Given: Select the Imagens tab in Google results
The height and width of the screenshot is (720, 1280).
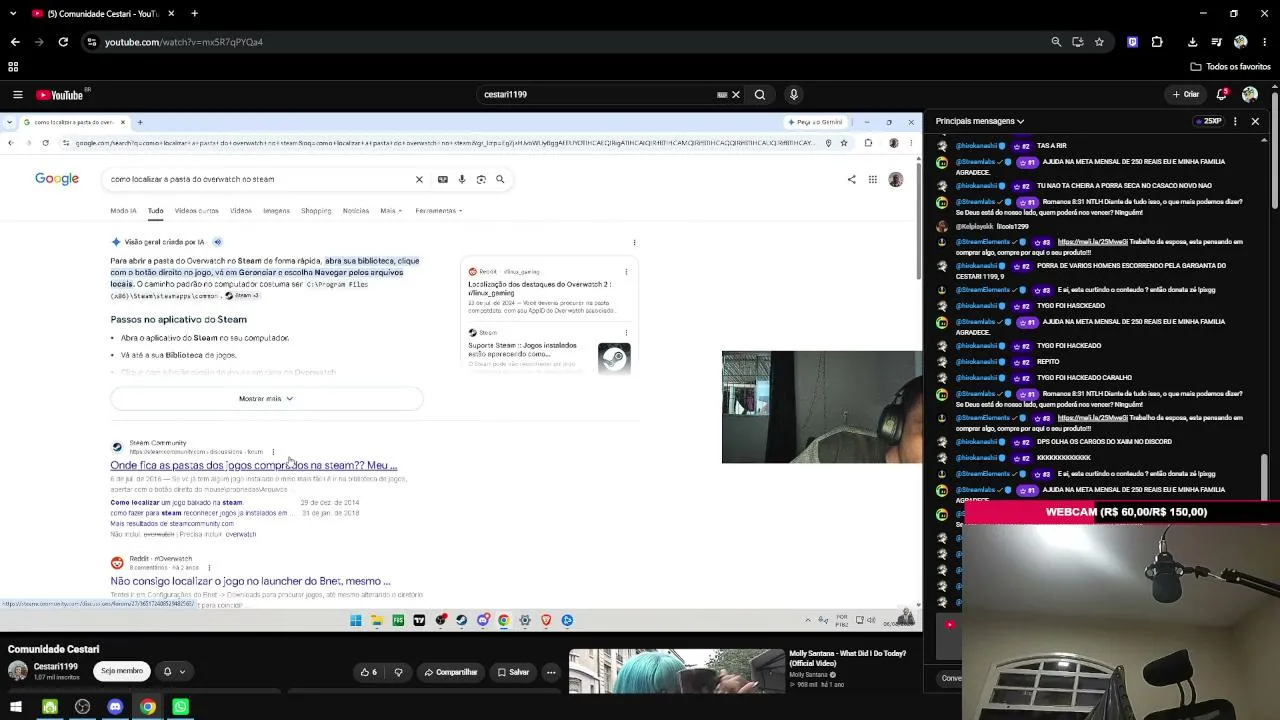Looking at the screenshot, I should click(276, 211).
